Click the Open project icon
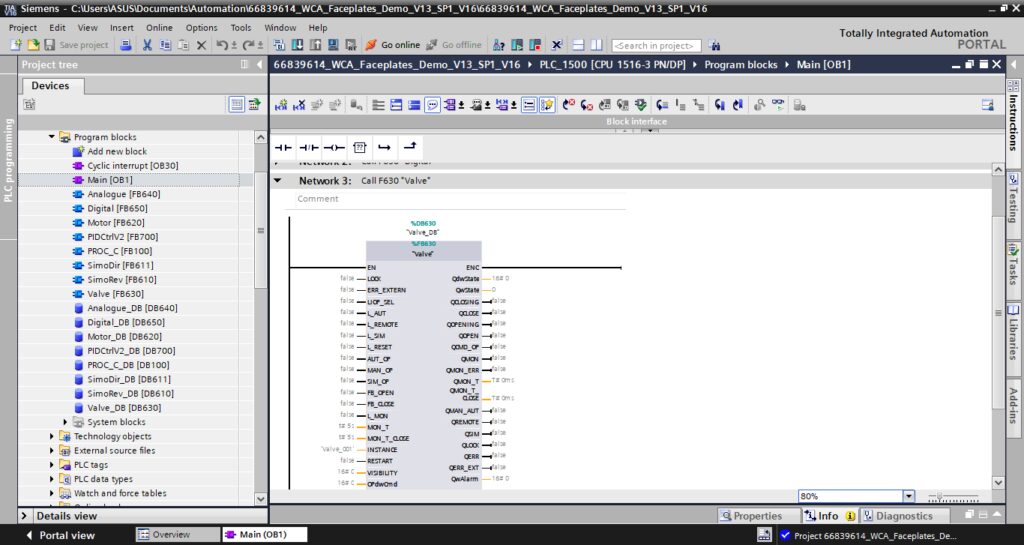Screen dimensions: 1024x545 pos(33,45)
